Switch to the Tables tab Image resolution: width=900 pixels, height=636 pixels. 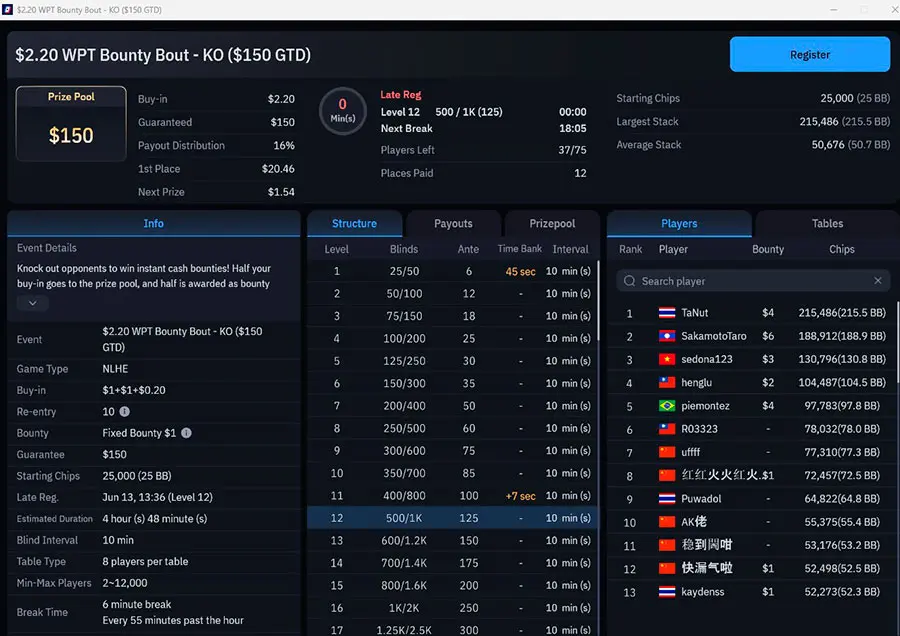(x=828, y=223)
